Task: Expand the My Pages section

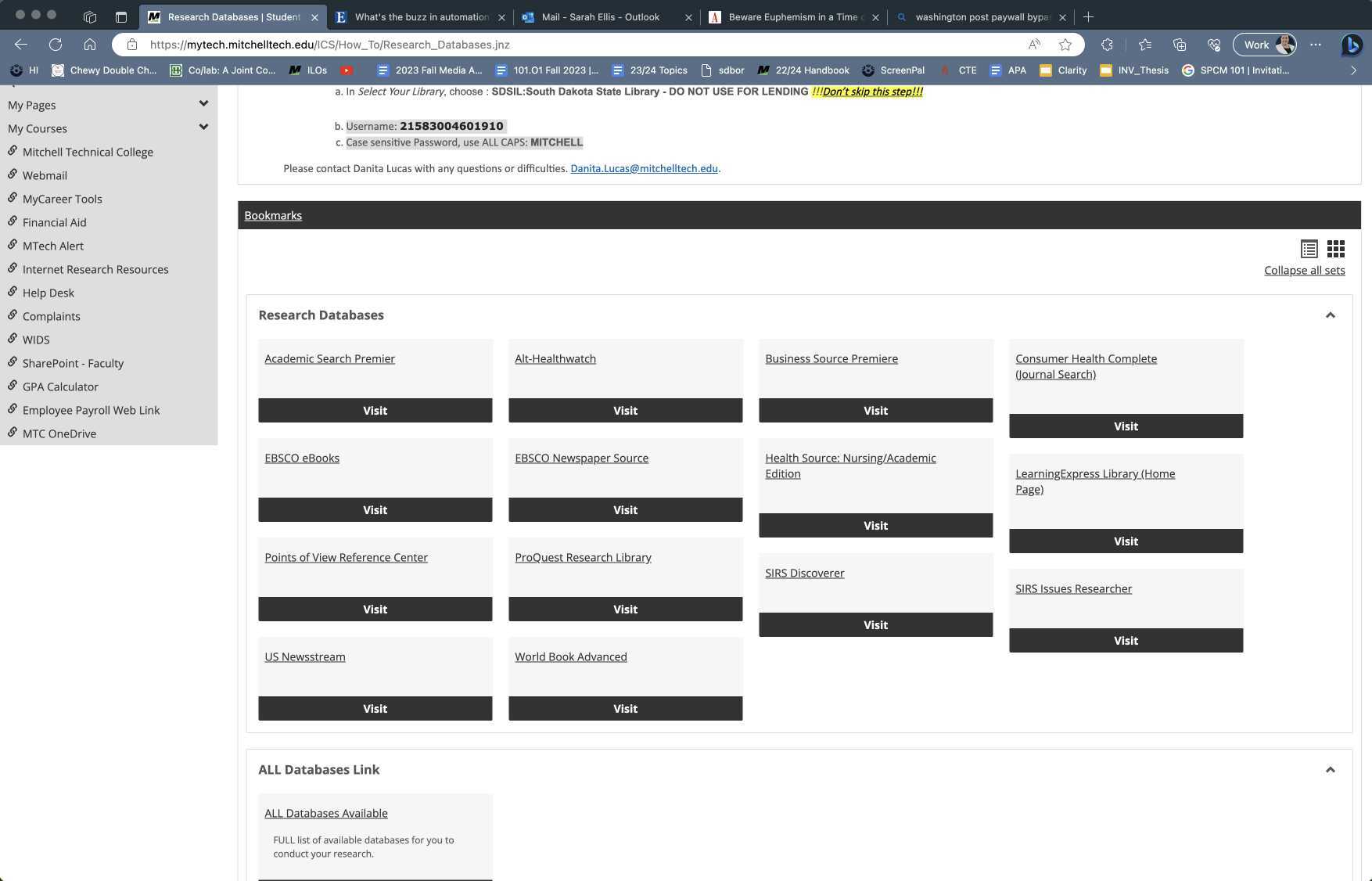Action: pos(203,103)
